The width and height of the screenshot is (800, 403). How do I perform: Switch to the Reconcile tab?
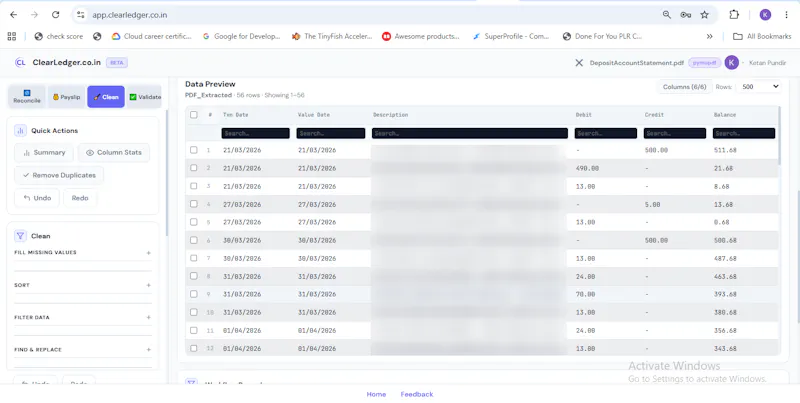coord(27,97)
